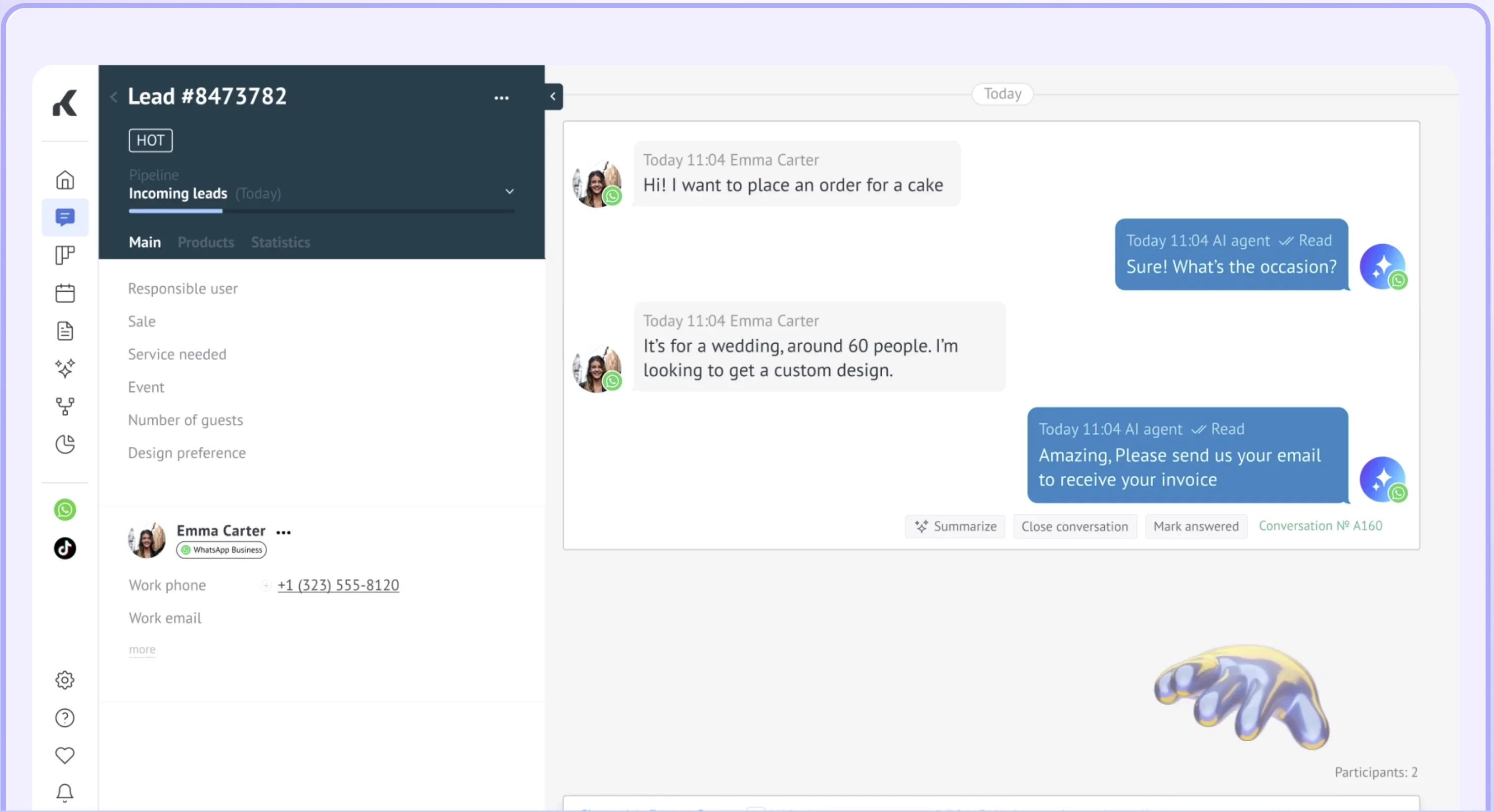
Task: Expand contact details with more link
Action: point(142,650)
